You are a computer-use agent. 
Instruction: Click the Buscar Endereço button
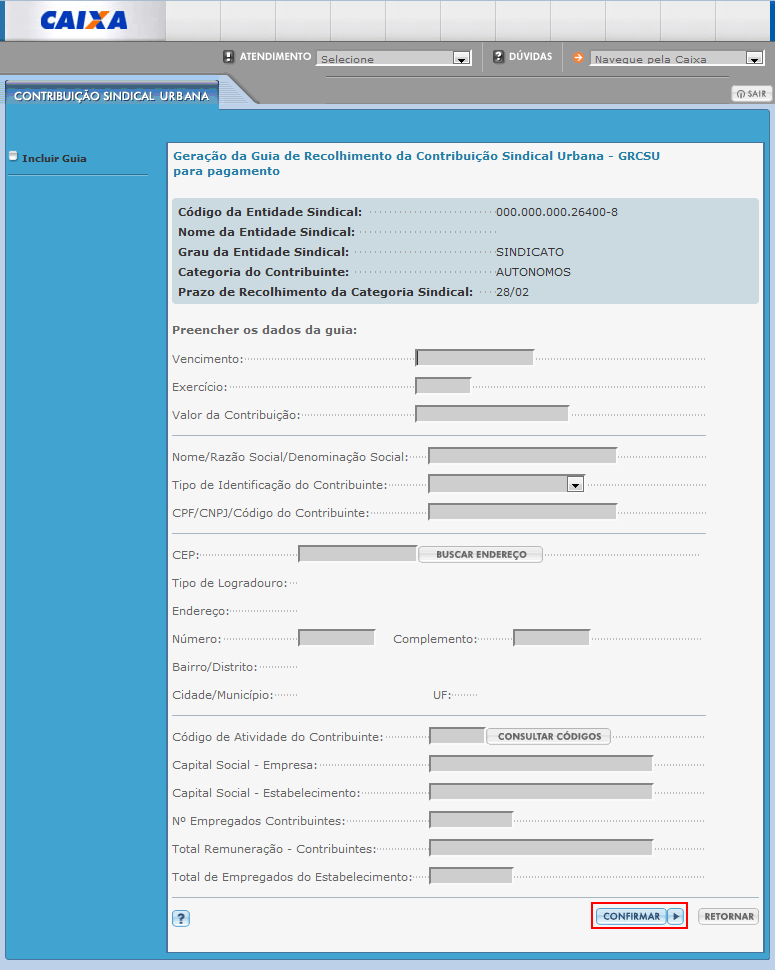point(481,554)
